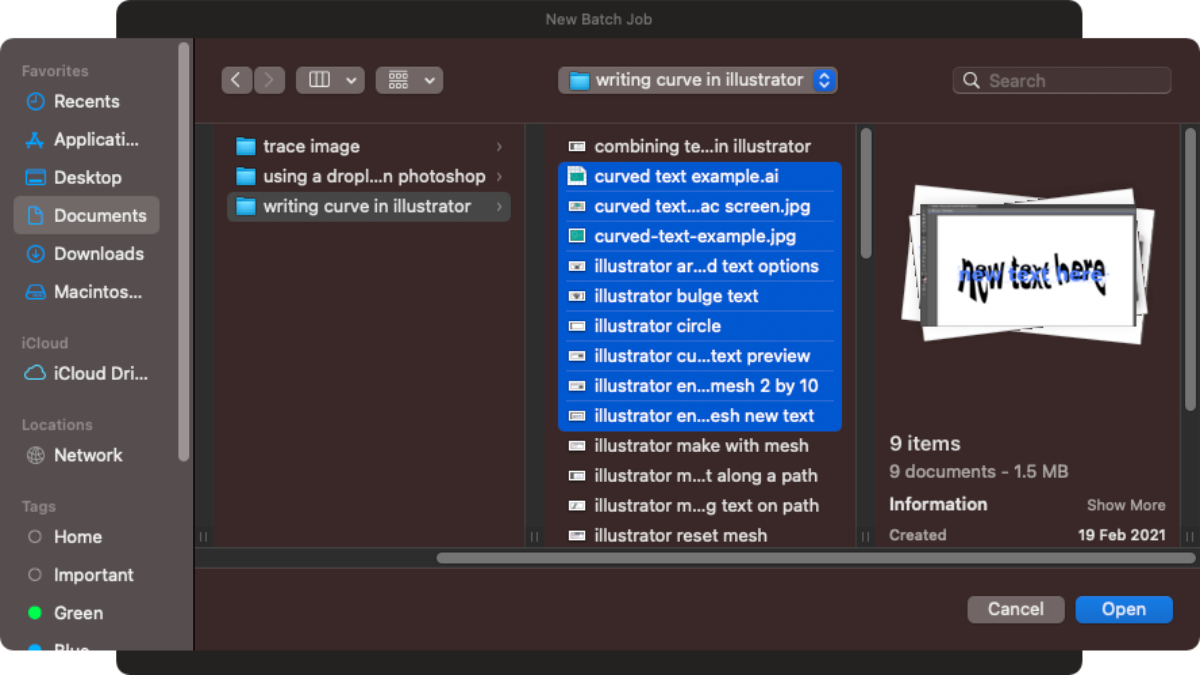Select illustrator reset mesh file
The width and height of the screenshot is (1200, 675).
[700, 536]
